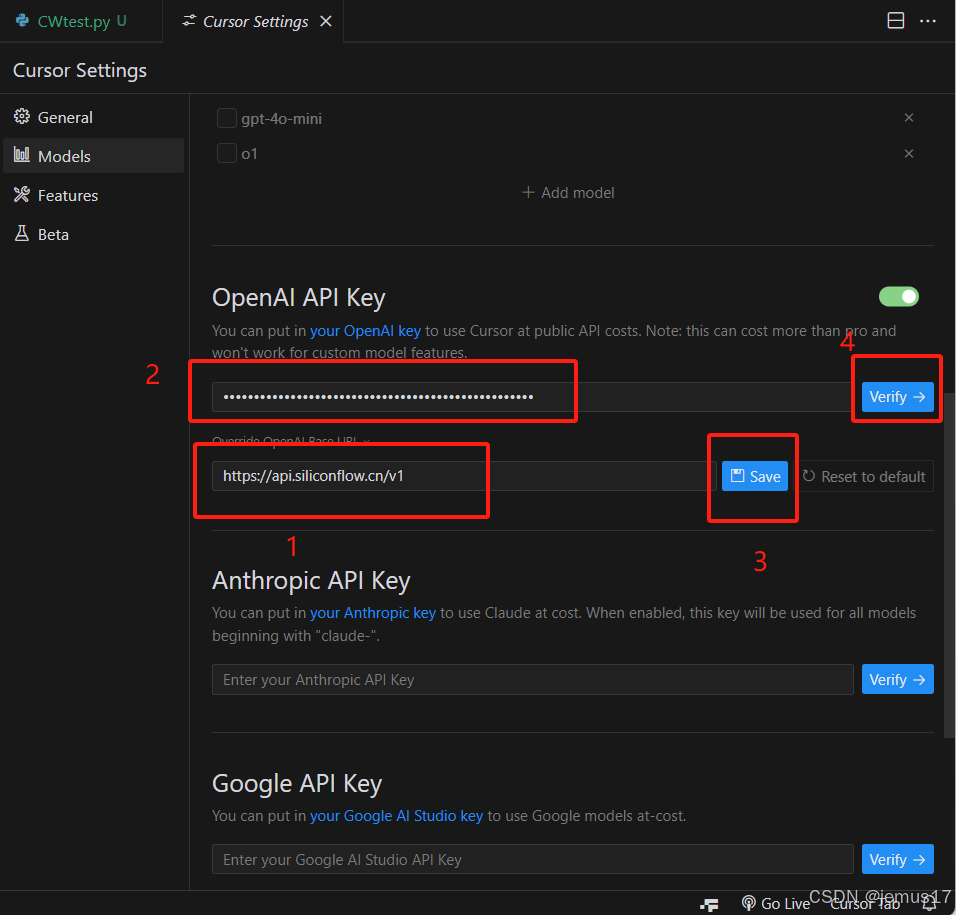This screenshot has width=956, height=915.
Task: Click the Beta flask icon
Action: click(x=22, y=233)
